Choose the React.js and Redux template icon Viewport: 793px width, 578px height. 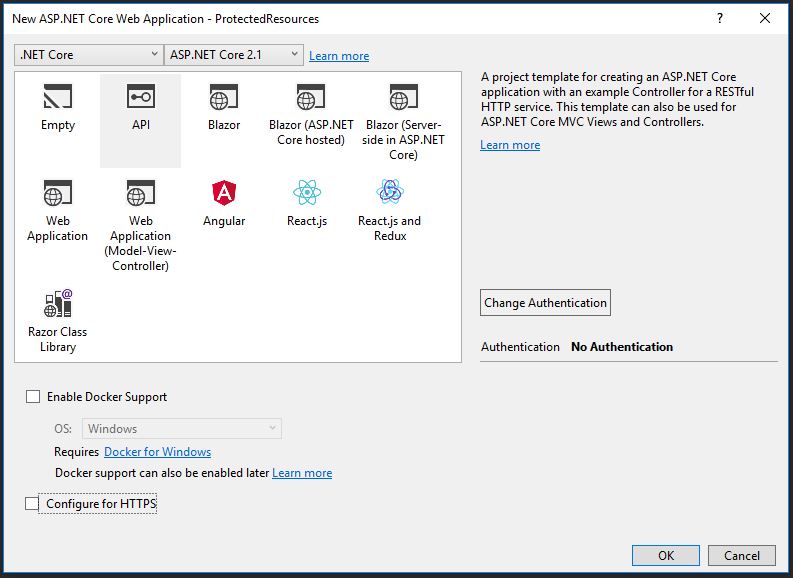coord(390,192)
